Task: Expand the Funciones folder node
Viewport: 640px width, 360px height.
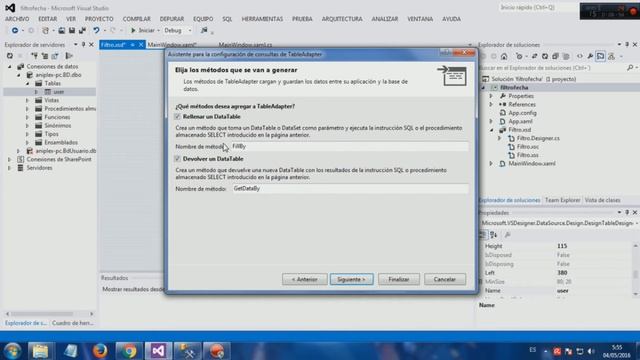Action: pos(28,117)
